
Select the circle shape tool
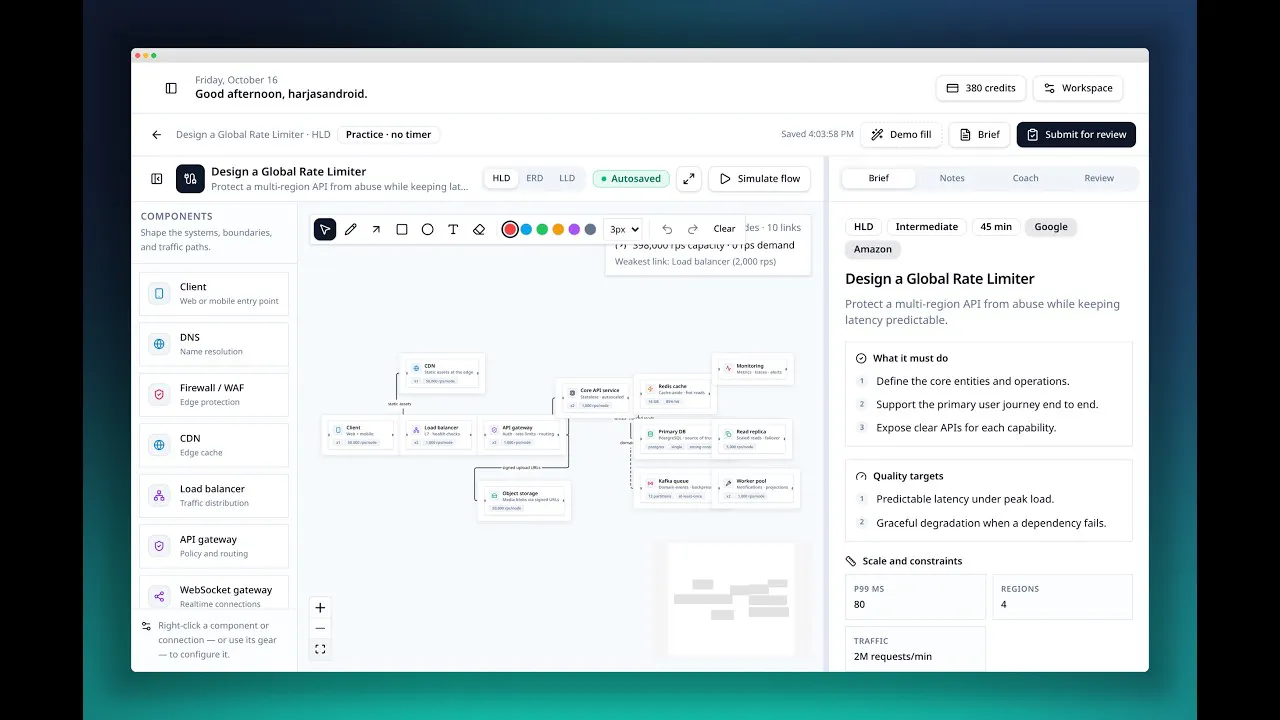click(x=427, y=229)
